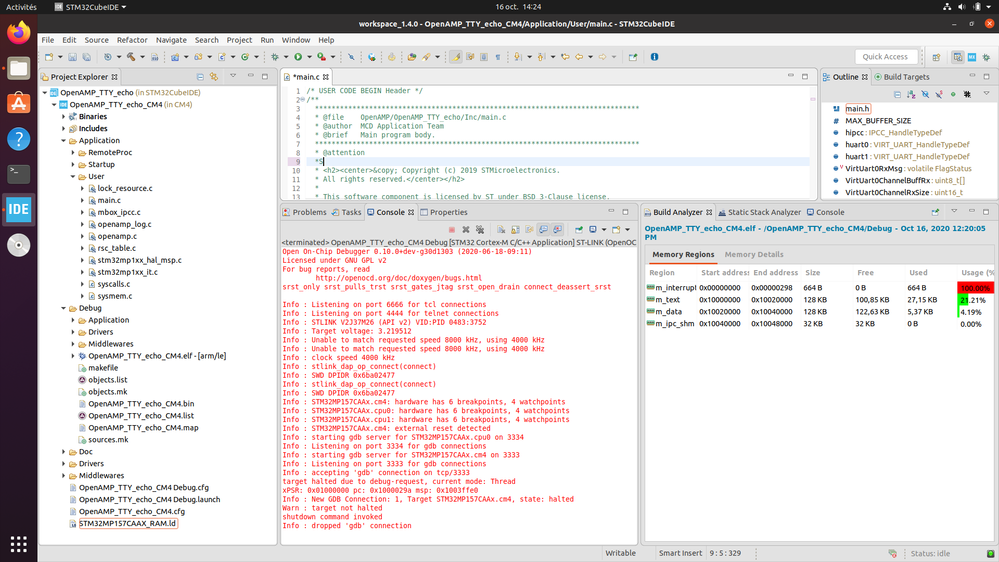Click the Build hammer icon in the toolbar
The width and height of the screenshot is (999, 562).
(x=130, y=57)
